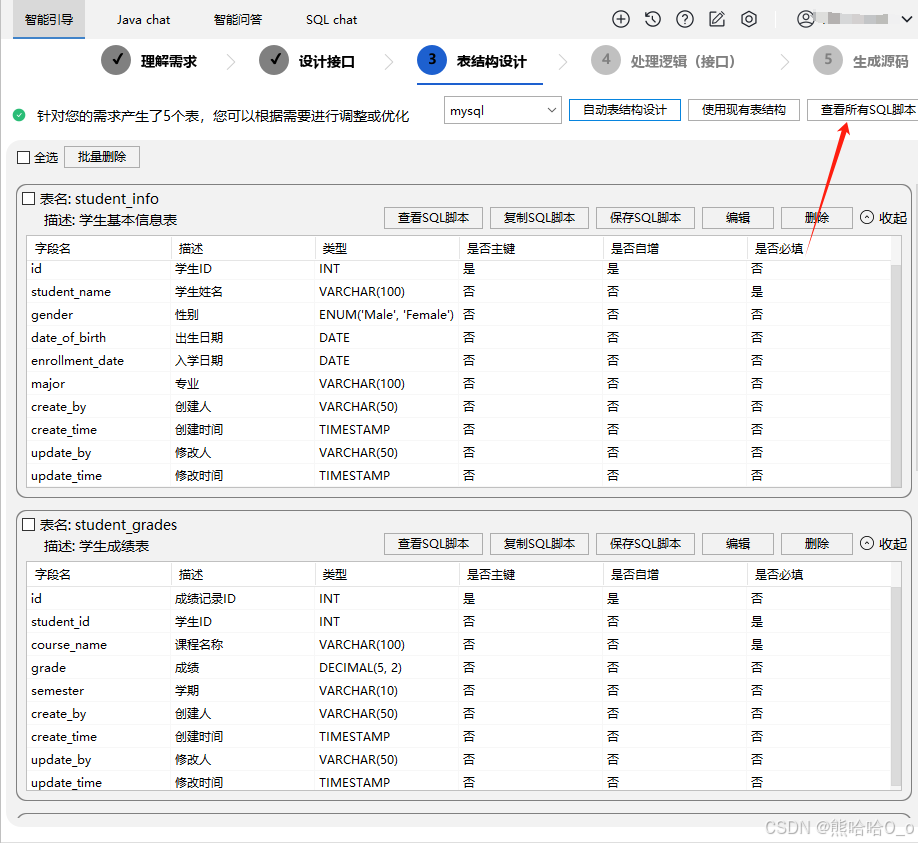Go to 生成源码 step label

(881, 61)
